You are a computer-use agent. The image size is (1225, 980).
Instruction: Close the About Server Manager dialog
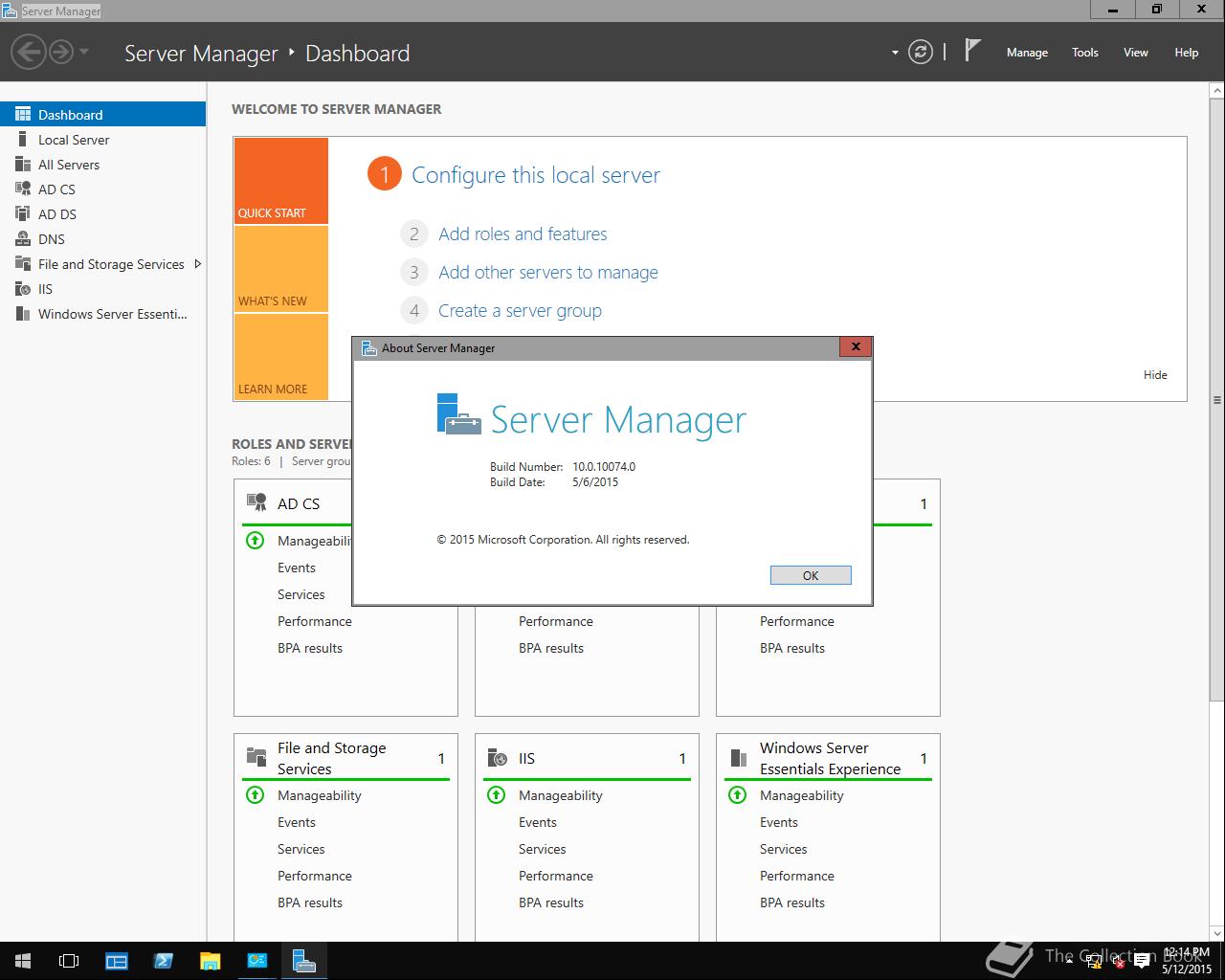pyautogui.click(x=856, y=346)
